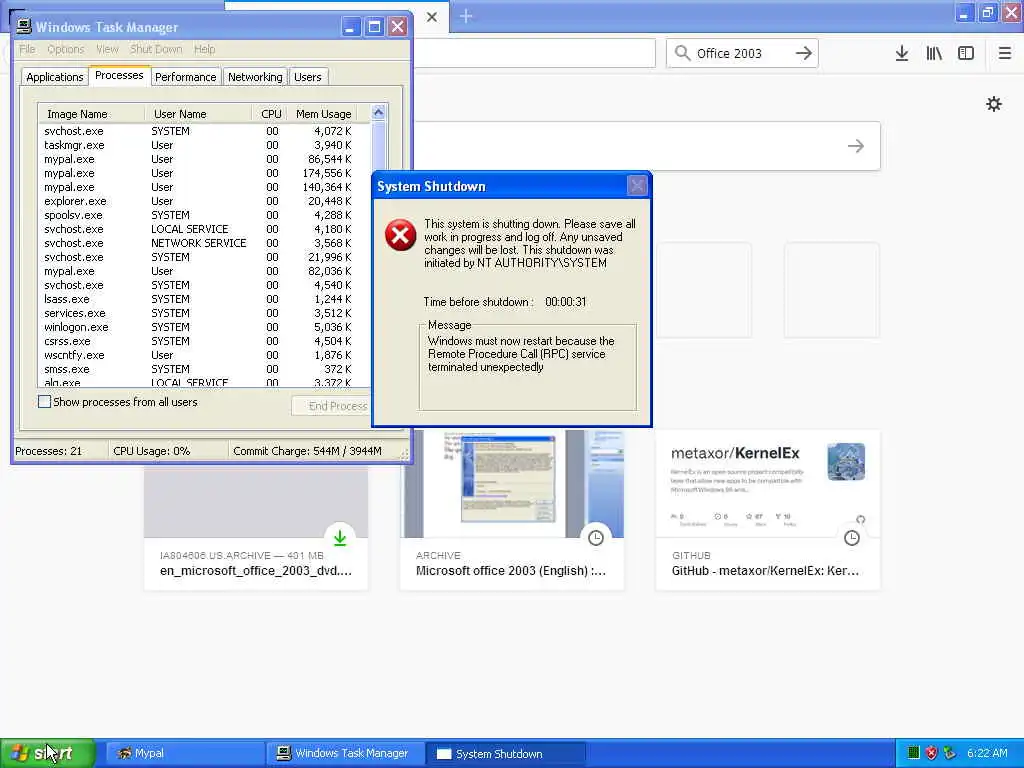The height and width of the screenshot is (768, 1024).
Task: Sort processes by Mem Usage column
Action: (323, 114)
